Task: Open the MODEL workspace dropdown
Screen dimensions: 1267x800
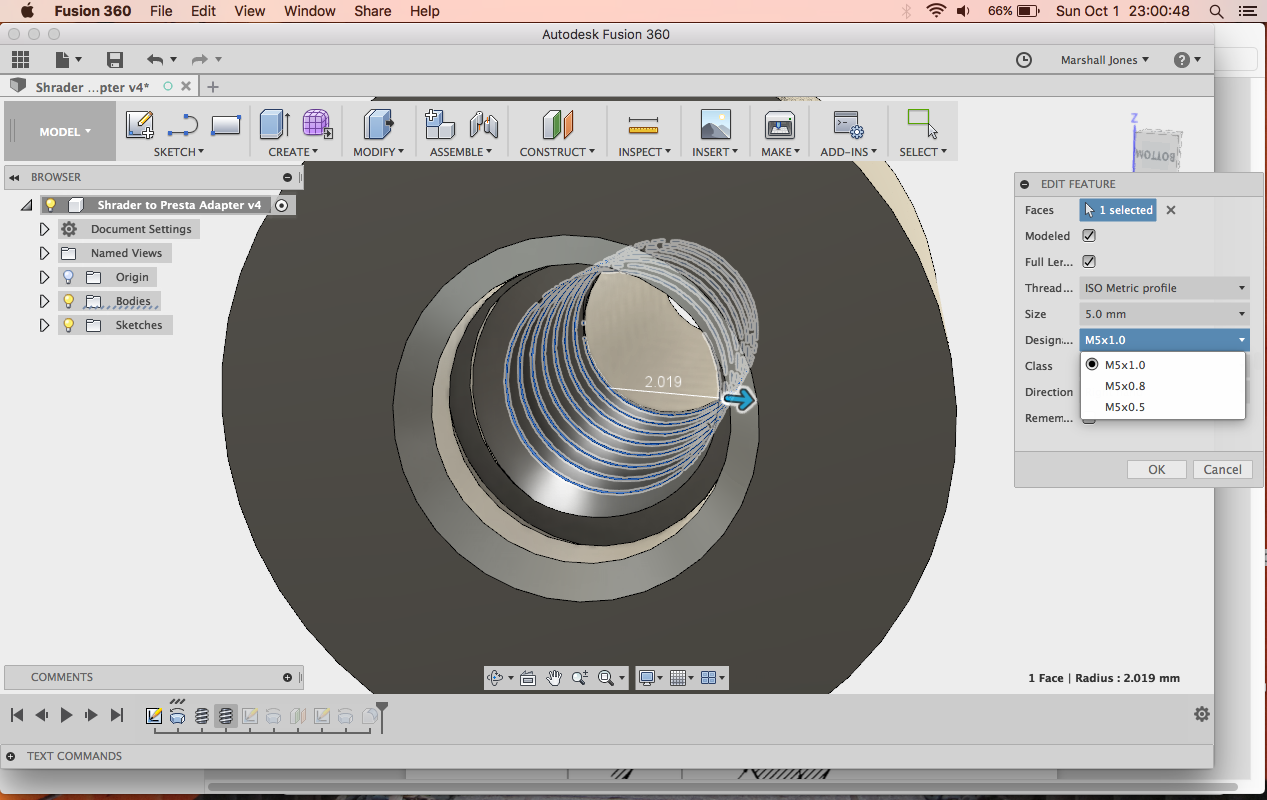Action: [x=64, y=131]
